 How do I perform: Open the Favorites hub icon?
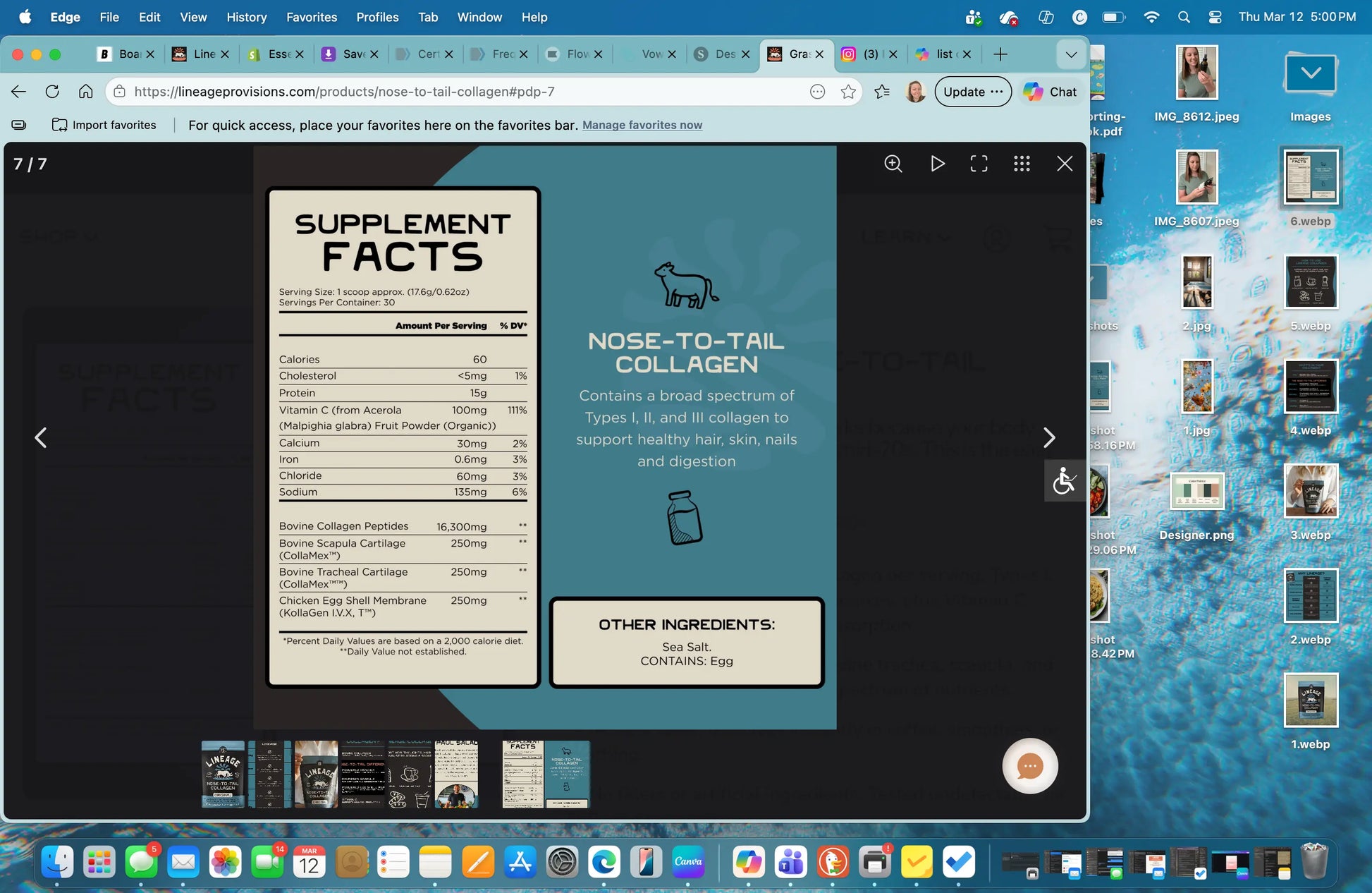coord(882,92)
